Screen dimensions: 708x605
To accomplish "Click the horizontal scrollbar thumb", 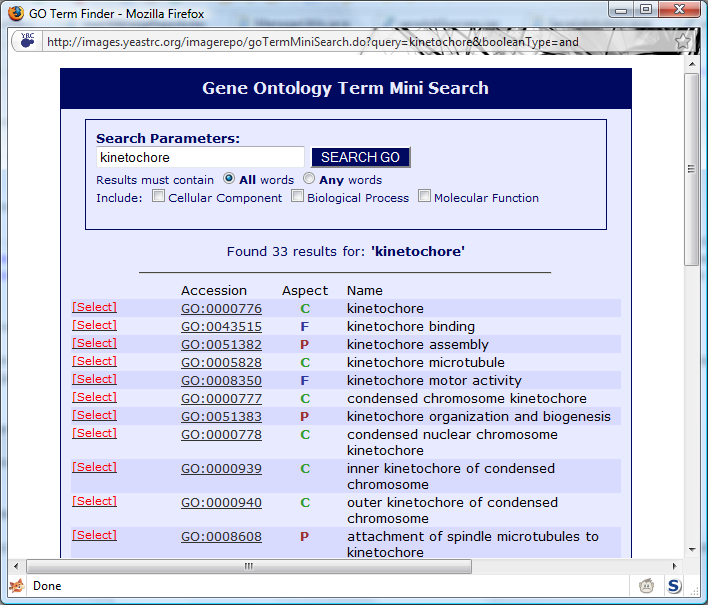I will click(x=249, y=566).
